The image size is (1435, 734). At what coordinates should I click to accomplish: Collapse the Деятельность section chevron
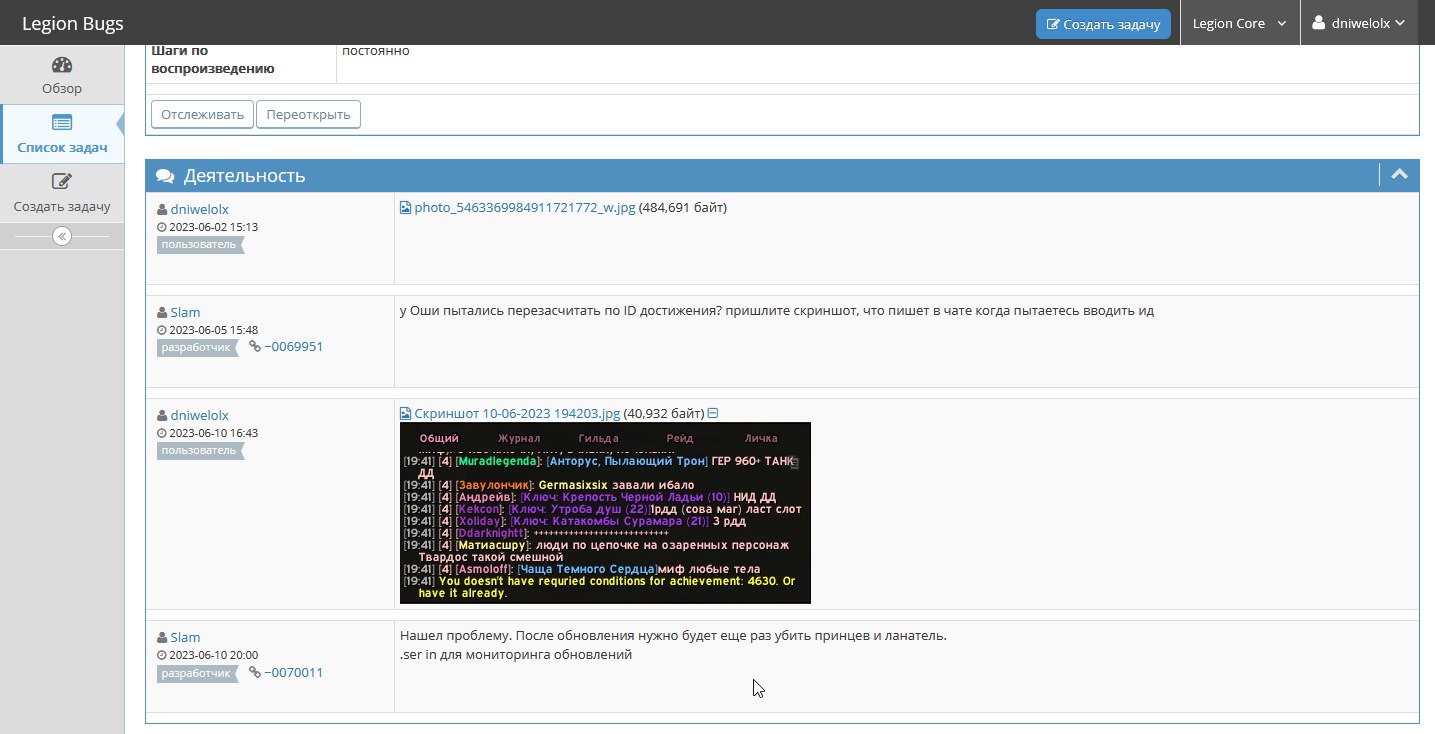[1399, 175]
